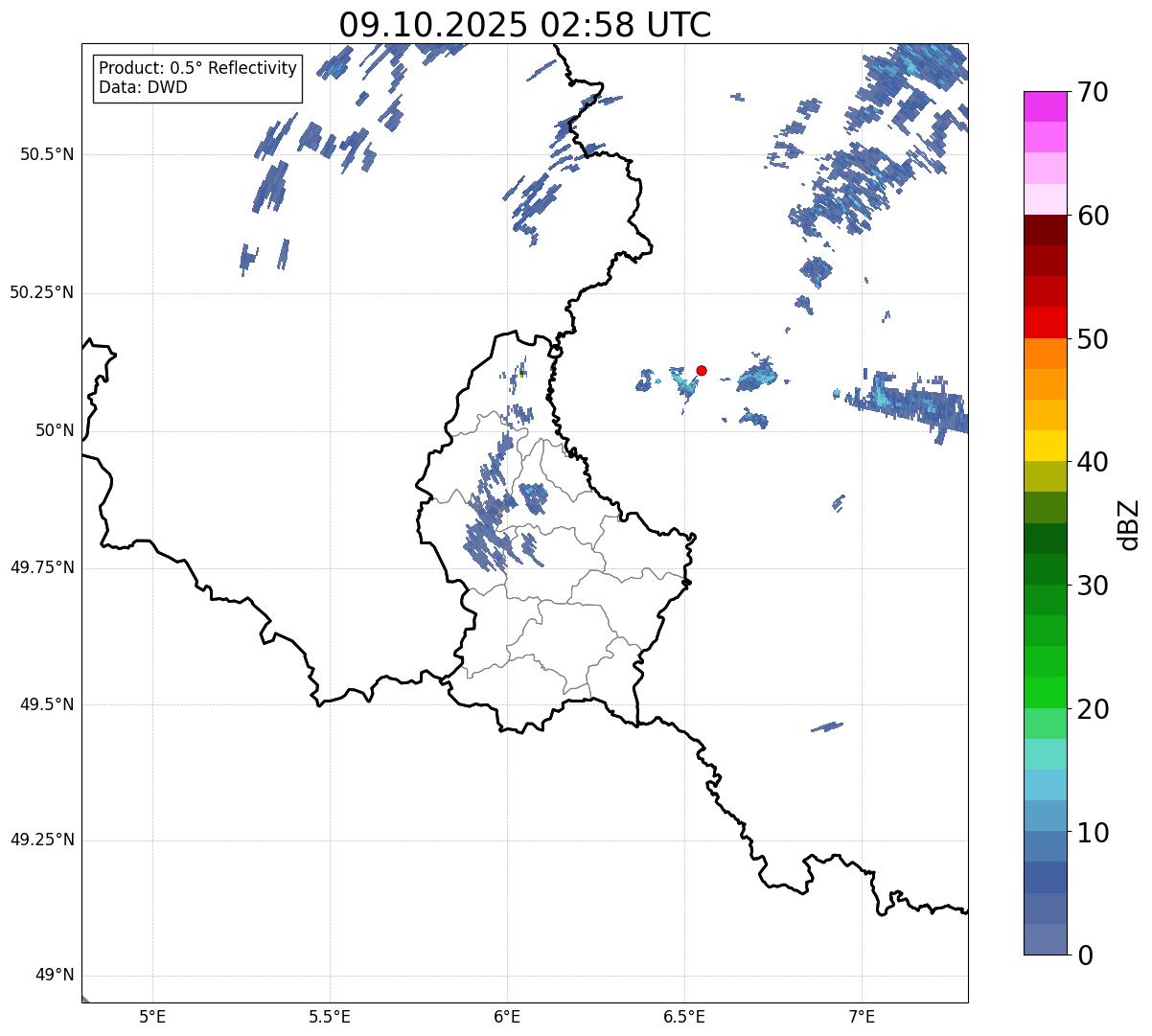Click the colorbar 10 tick label
Image resolution: width=1152 pixels, height=1036 pixels.
coord(1093,833)
